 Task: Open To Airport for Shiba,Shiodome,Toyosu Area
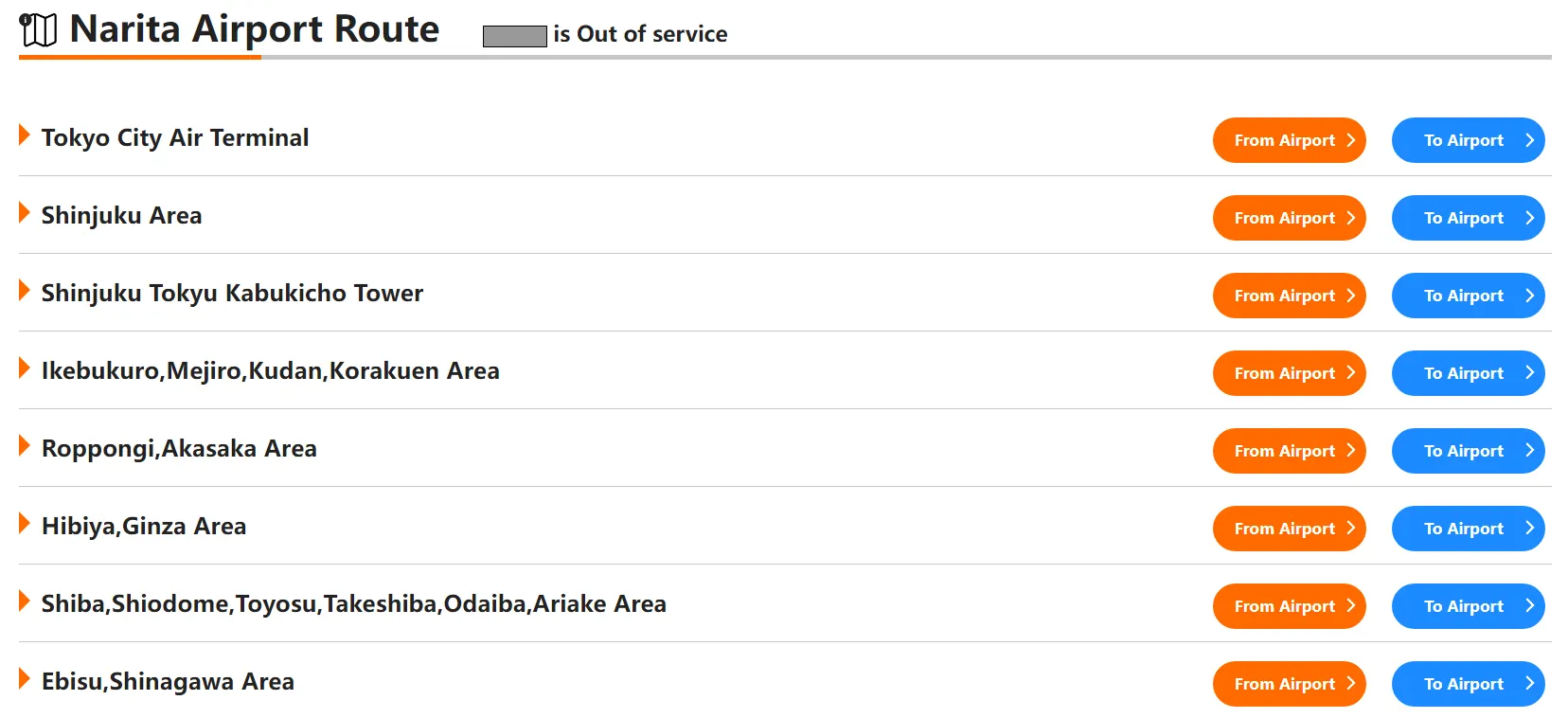click(1467, 606)
